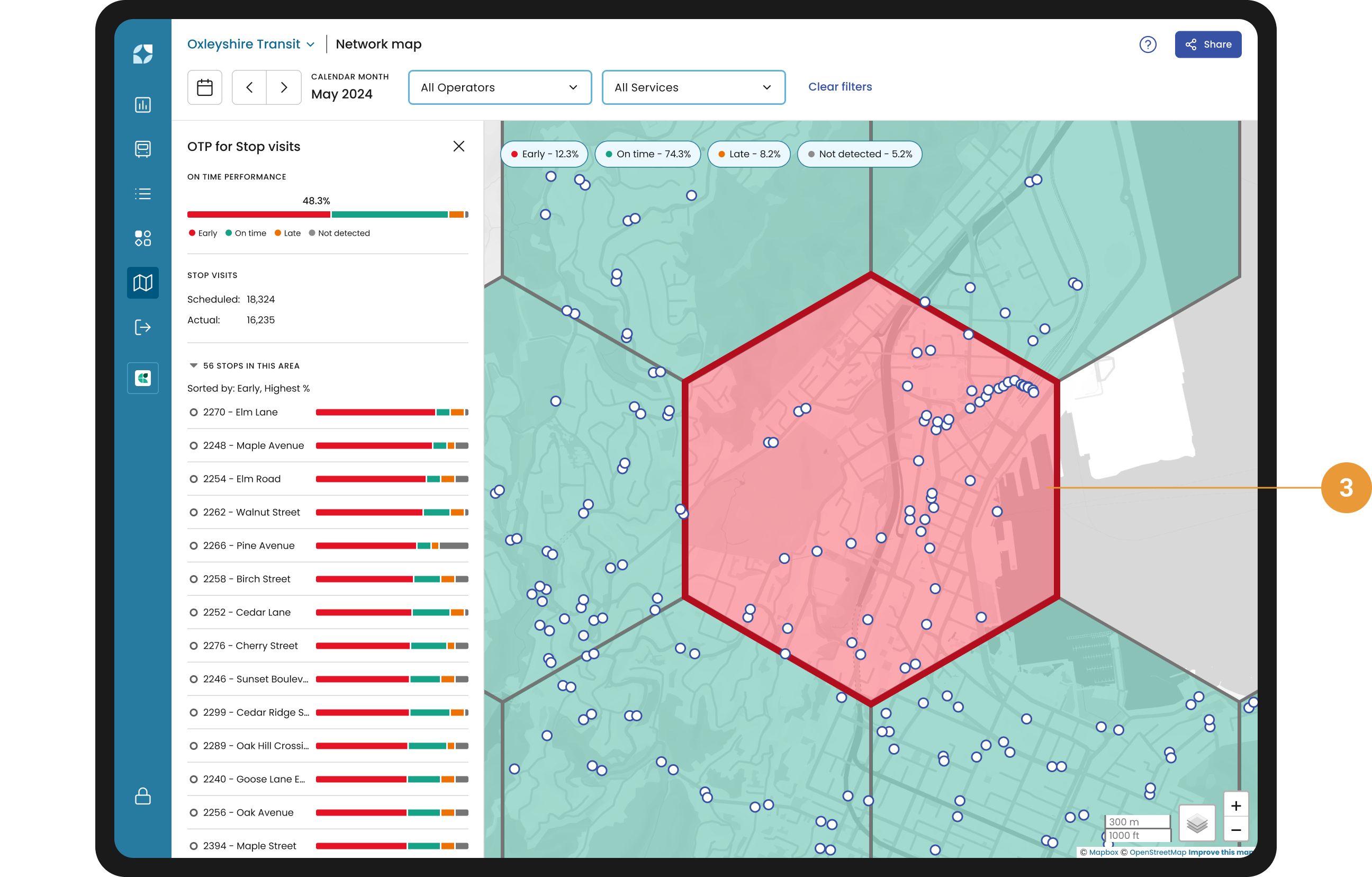Click the overall on time performance bar
The image size is (1372, 877).
coord(328,214)
